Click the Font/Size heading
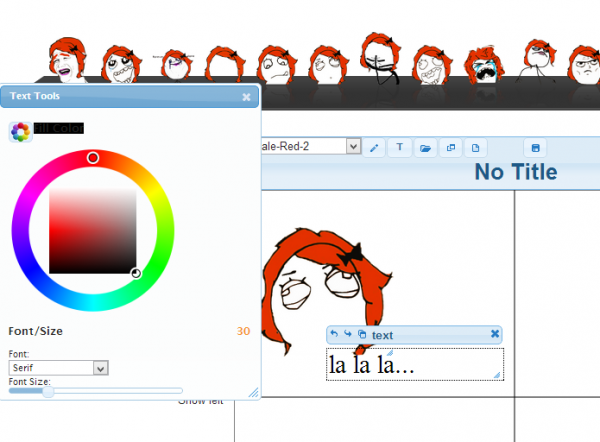Image resolution: width=600 pixels, height=442 pixels. click(36, 331)
